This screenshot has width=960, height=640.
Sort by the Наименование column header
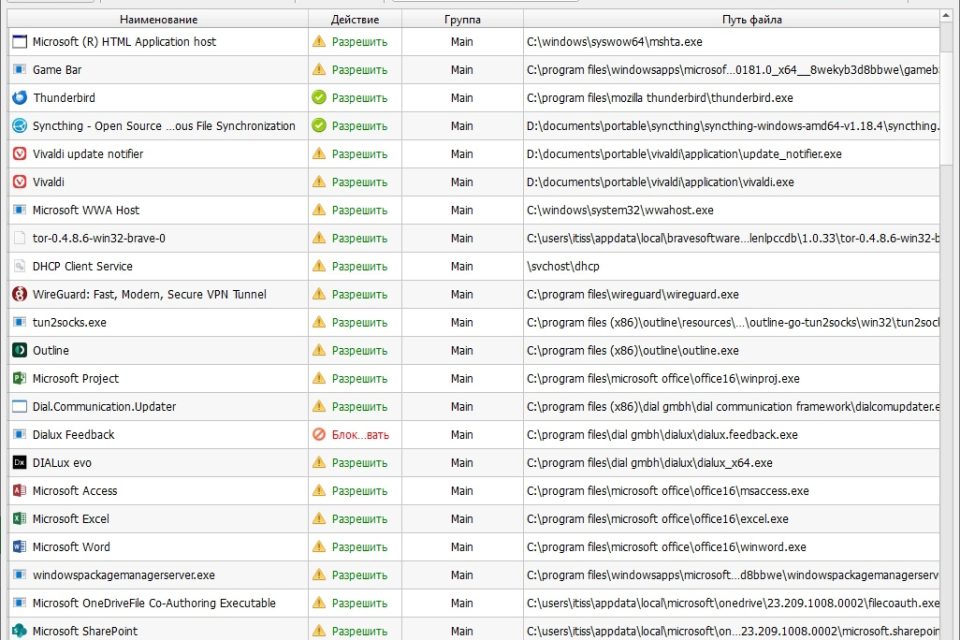tap(158, 20)
